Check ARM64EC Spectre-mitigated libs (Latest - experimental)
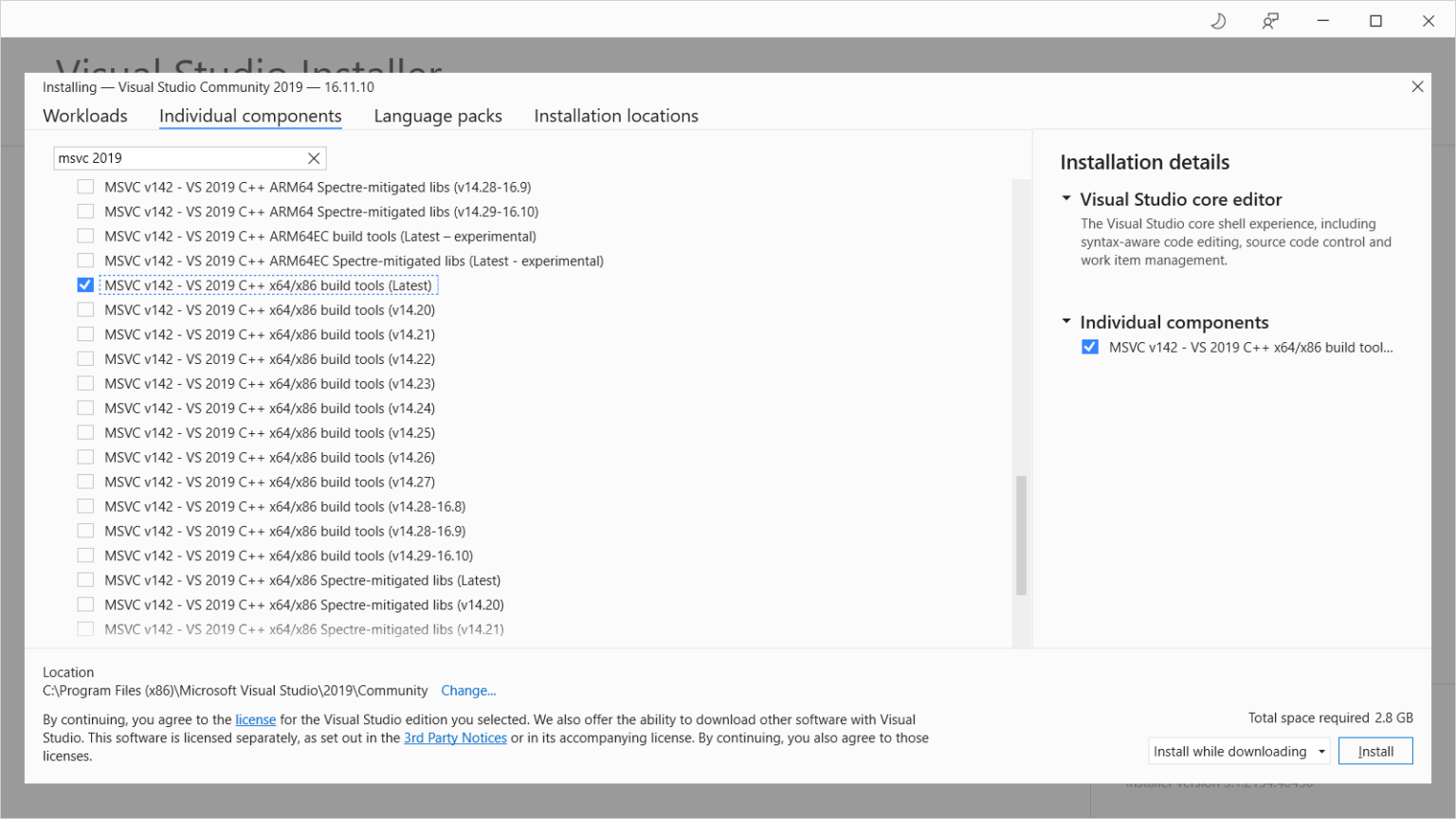 click(x=85, y=261)
